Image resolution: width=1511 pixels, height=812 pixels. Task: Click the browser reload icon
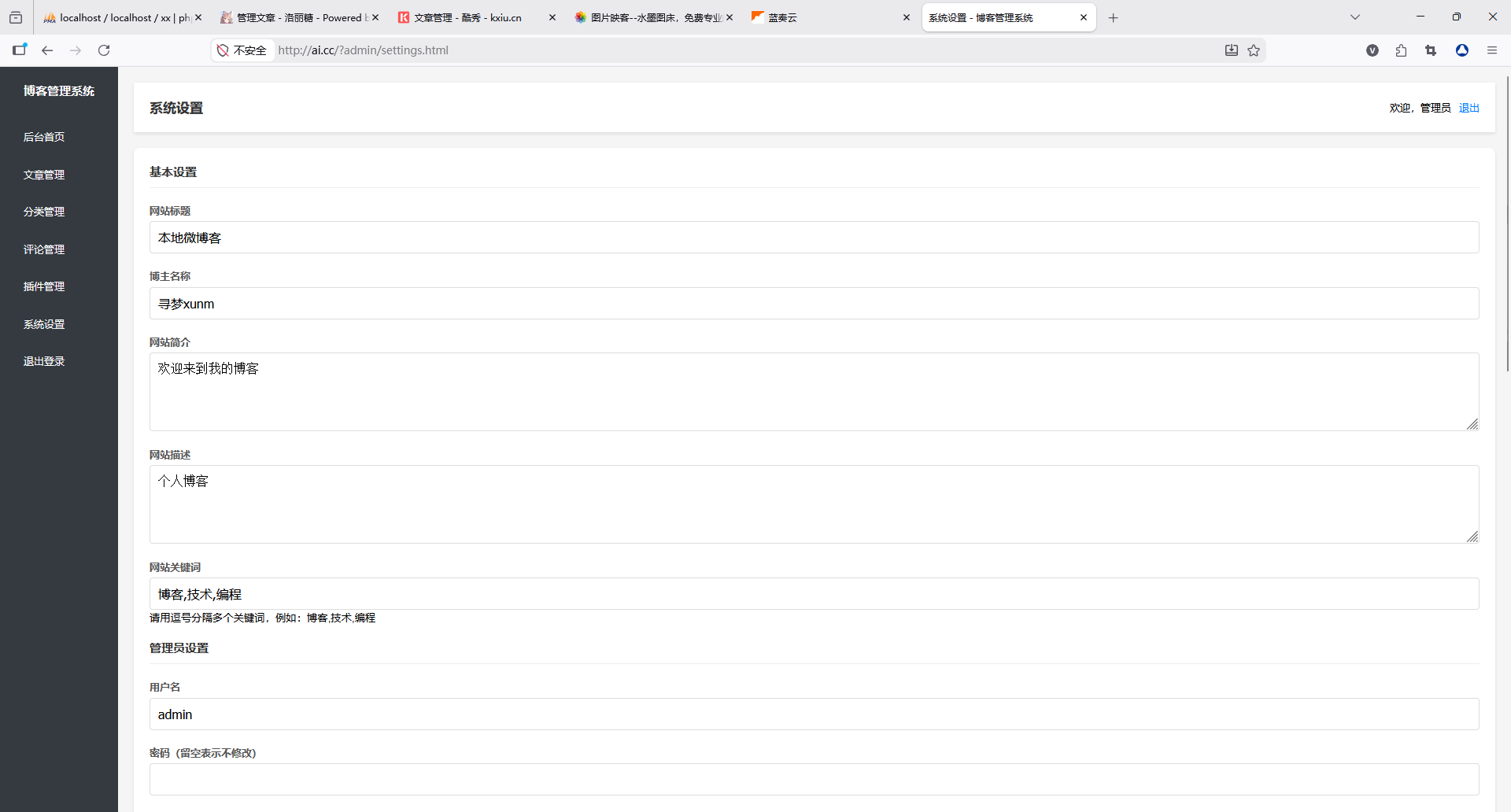pos(104,50)
